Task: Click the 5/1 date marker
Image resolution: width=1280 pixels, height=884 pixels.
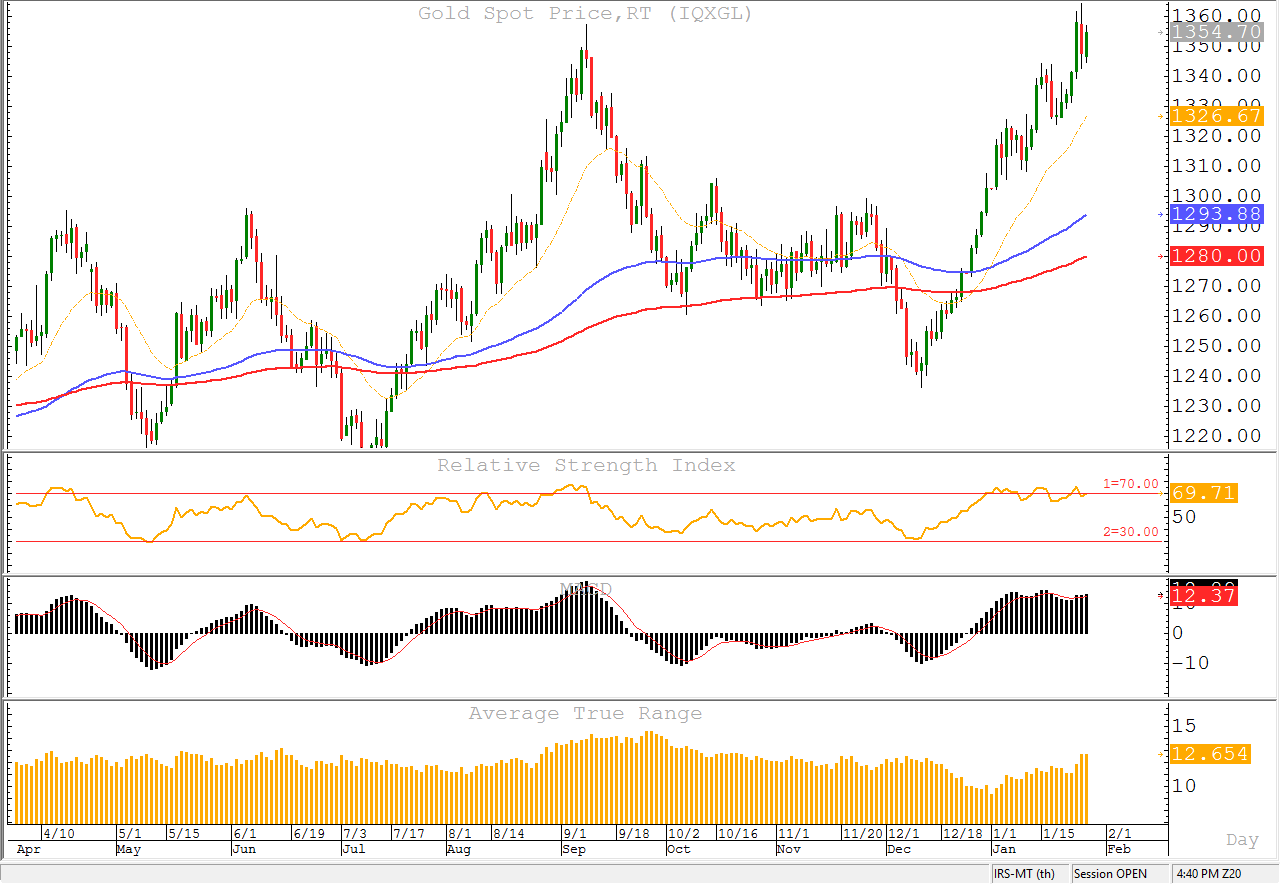Action: pos(129,833)
